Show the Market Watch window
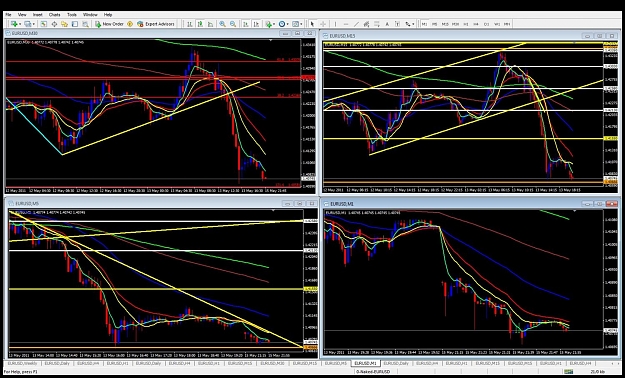The image size is (625, 378). pos(43,24)
